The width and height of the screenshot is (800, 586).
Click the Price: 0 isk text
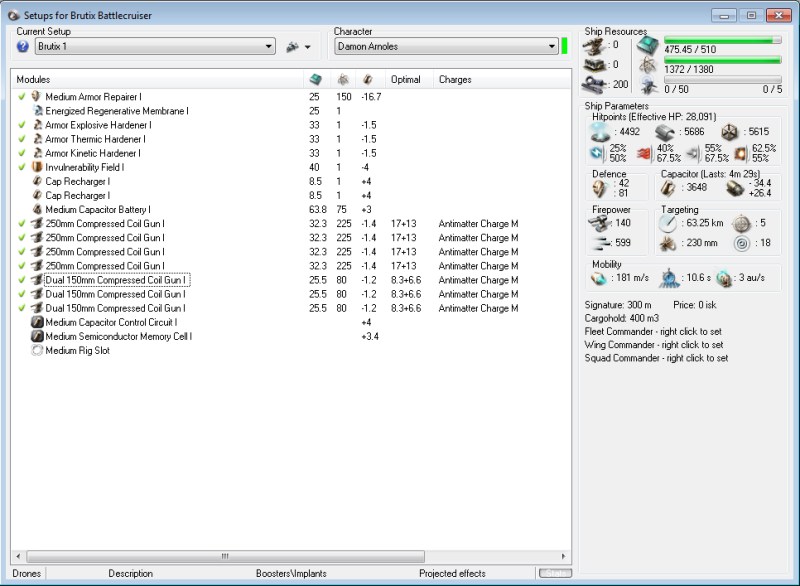pos(694,305)
